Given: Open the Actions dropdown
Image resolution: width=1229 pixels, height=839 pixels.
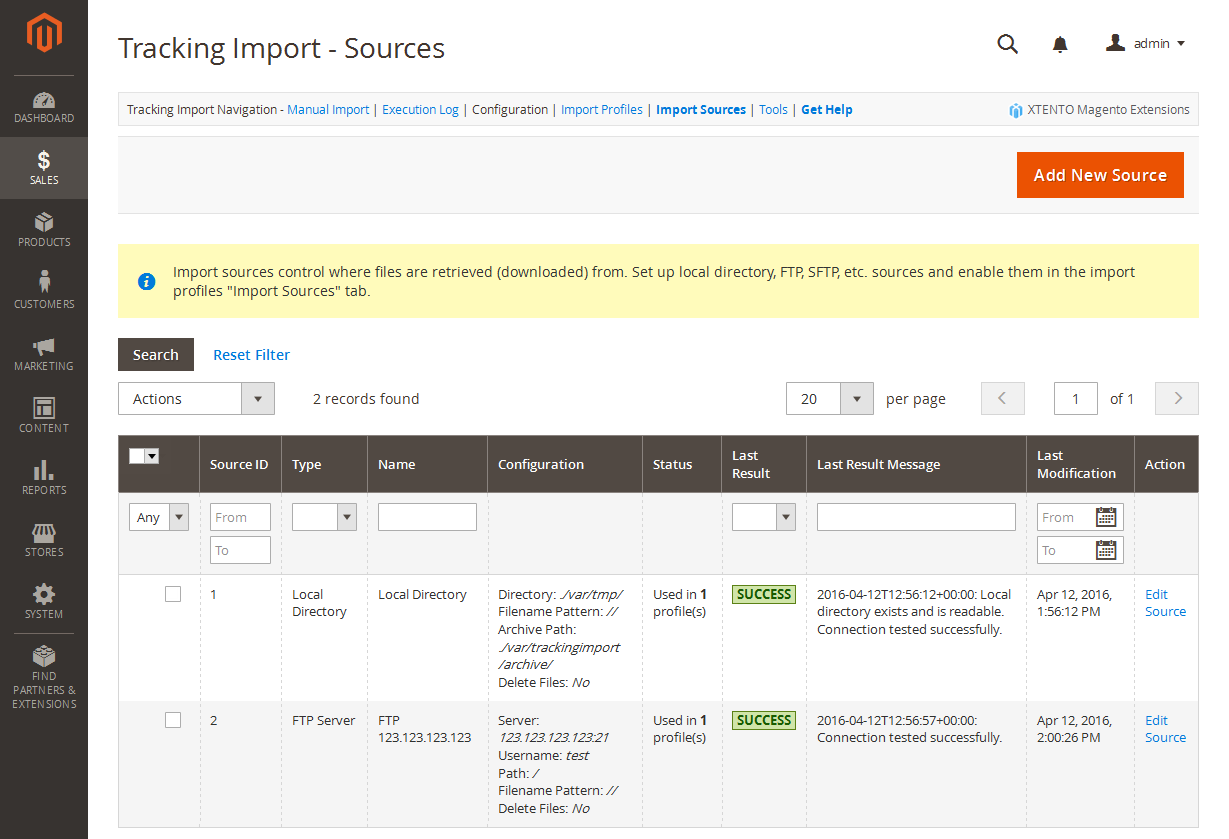Looking at the screenshot, I should pyautogui.click(x=196, y=398).
